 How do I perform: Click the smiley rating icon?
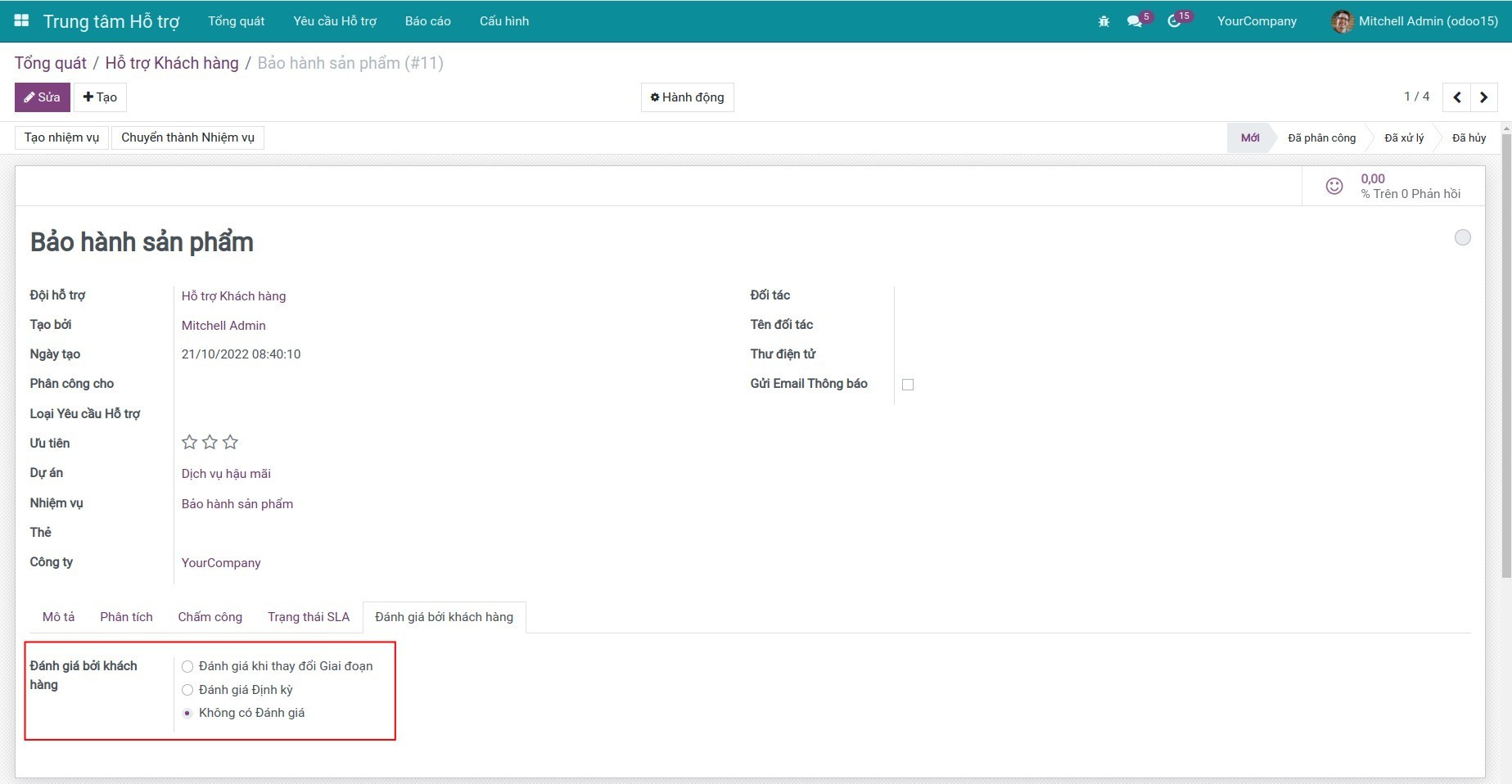coord(1334,187)
